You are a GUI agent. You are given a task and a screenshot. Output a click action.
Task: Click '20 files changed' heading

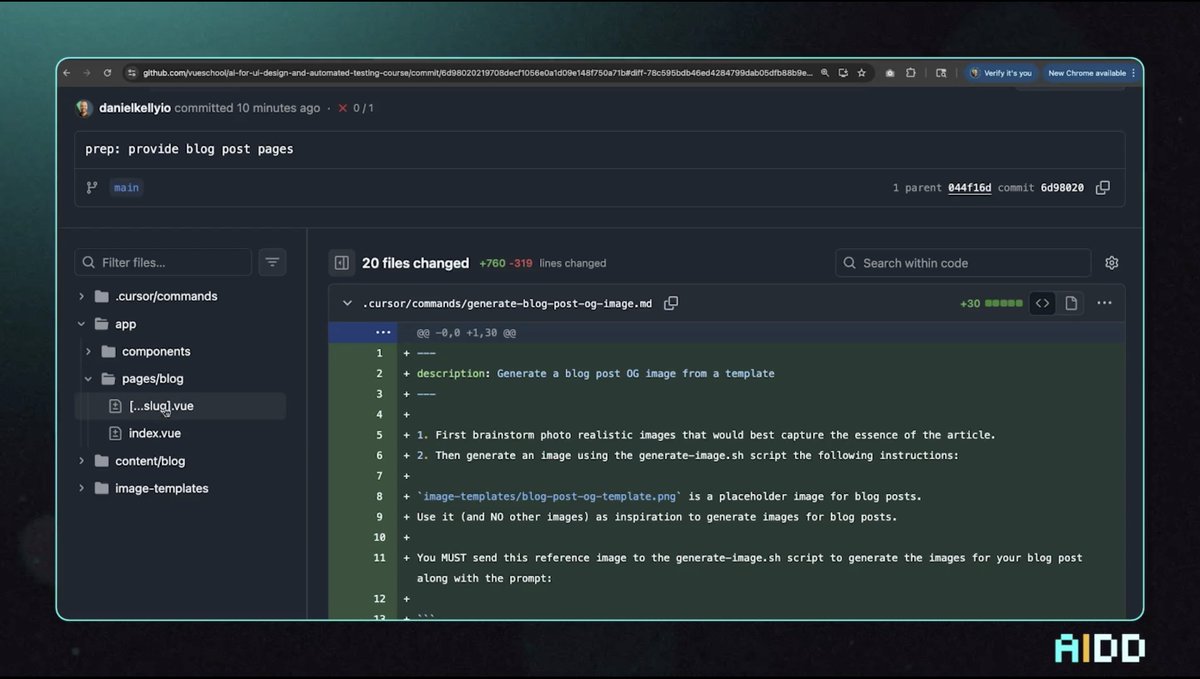(x=415, y=263)
